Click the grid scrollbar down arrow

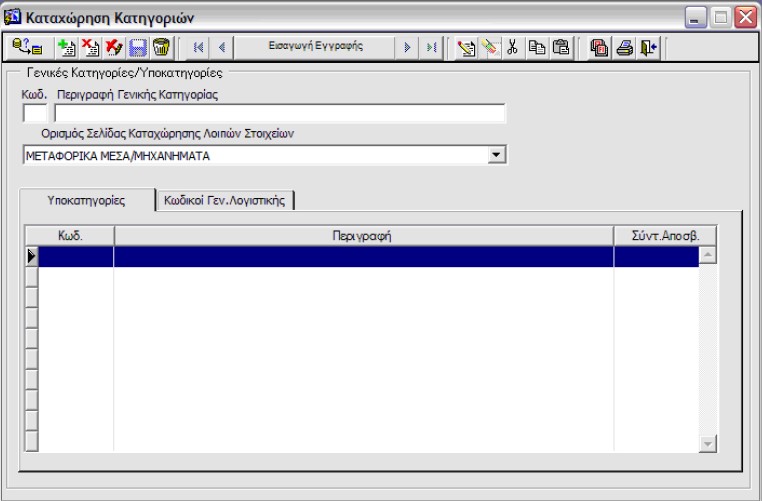708,443
